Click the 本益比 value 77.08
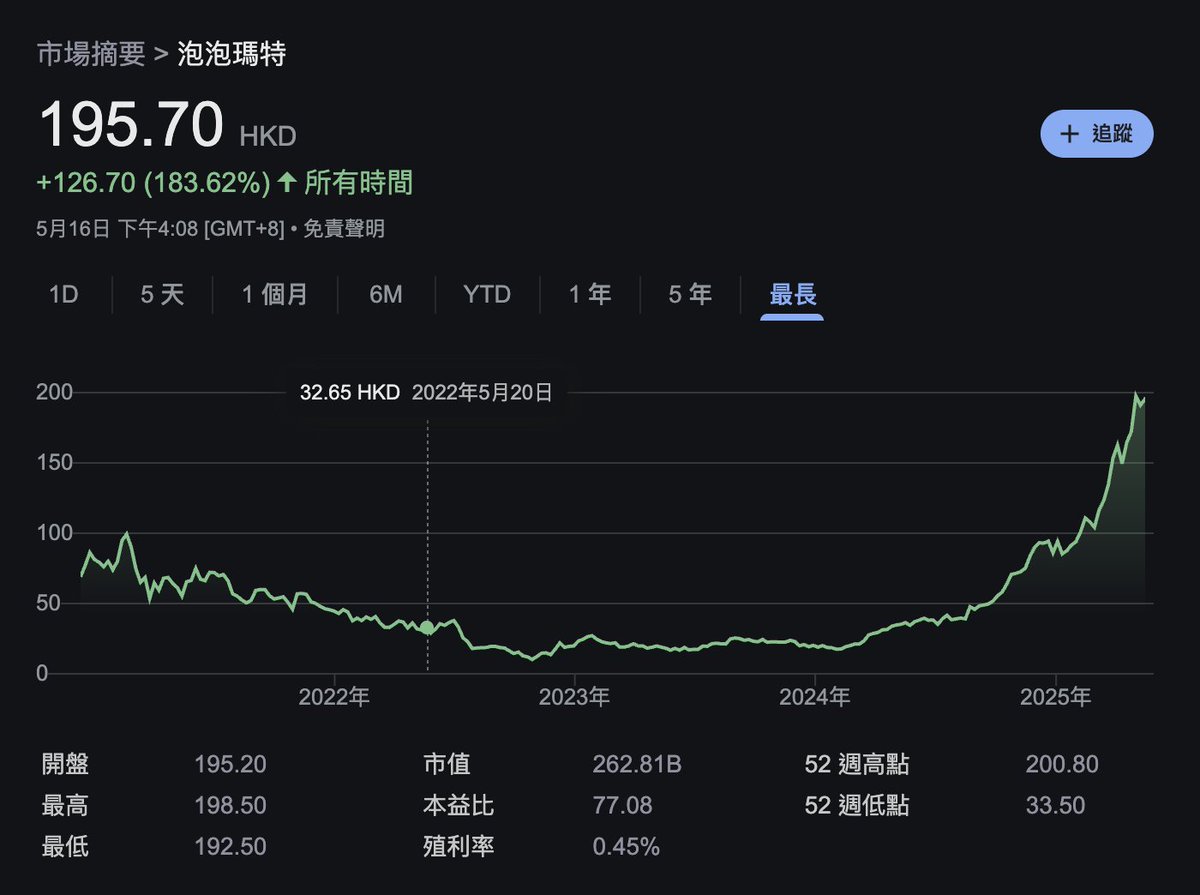This screenshot has height=895, width=1200. [622, 806]
